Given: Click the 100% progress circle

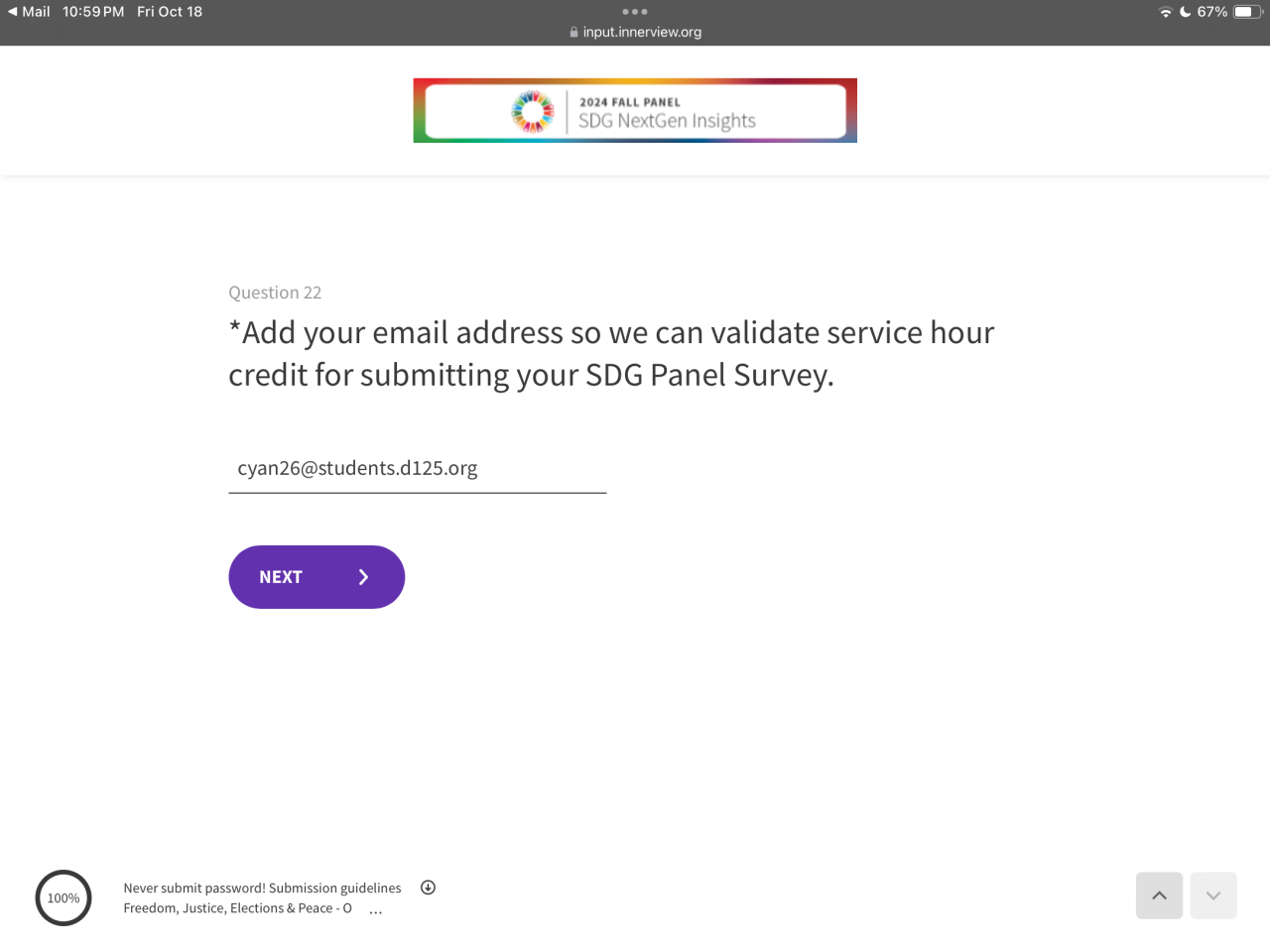Looking at the screenshot, I should [63, 898].
